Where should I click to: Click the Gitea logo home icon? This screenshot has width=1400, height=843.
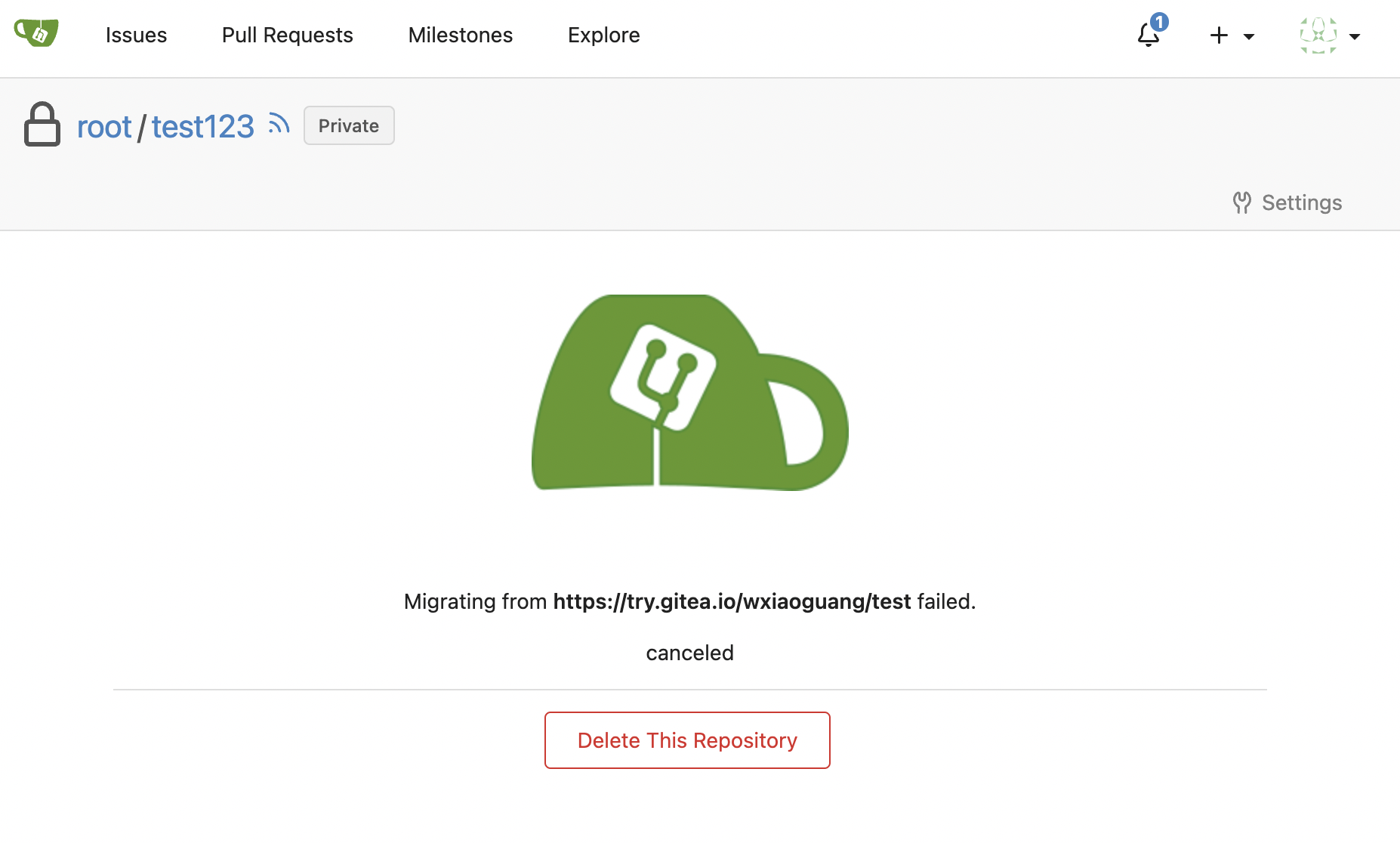pos(36,33)
